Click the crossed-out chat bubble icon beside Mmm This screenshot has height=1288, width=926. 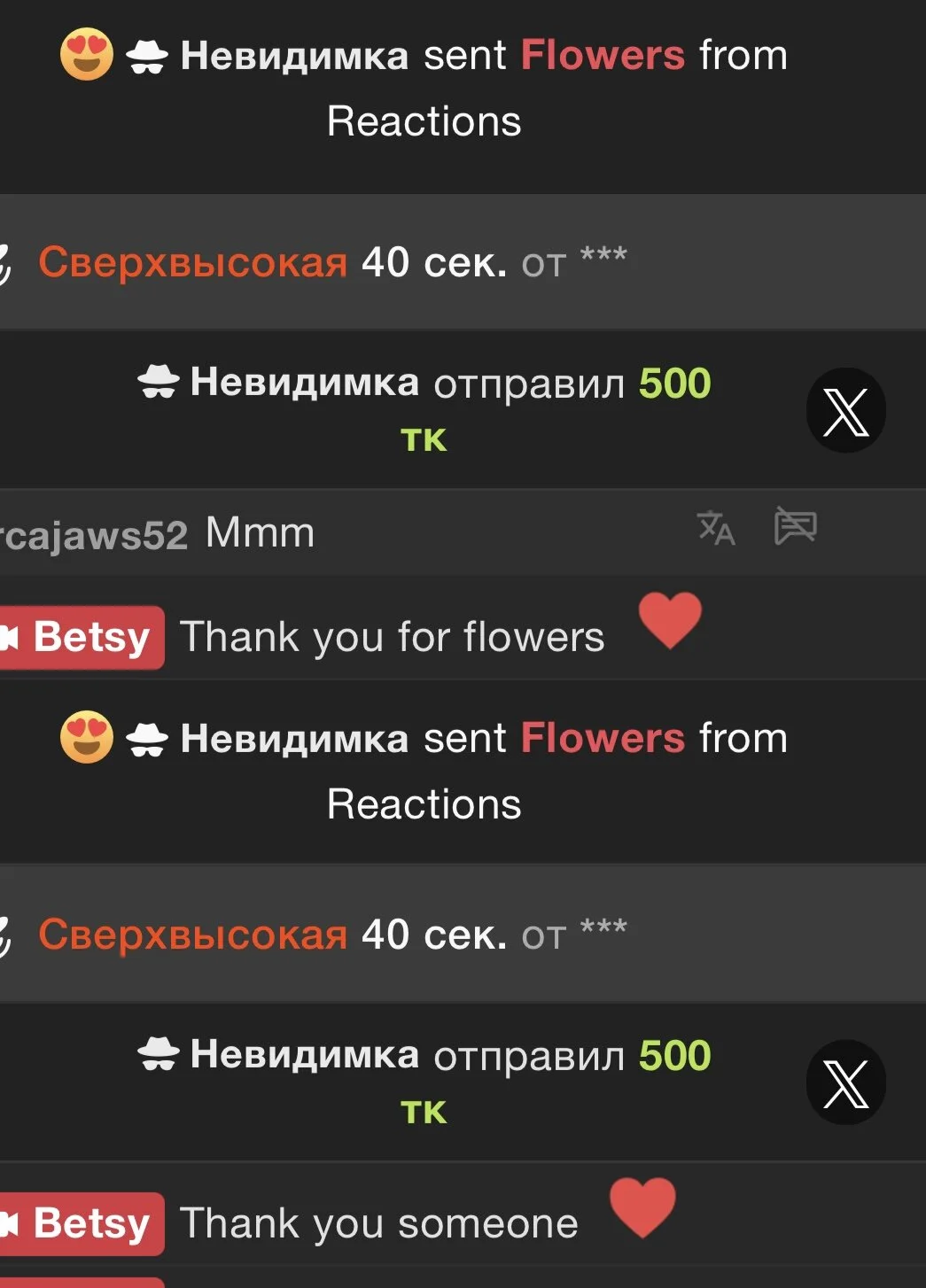coord(795,525)
